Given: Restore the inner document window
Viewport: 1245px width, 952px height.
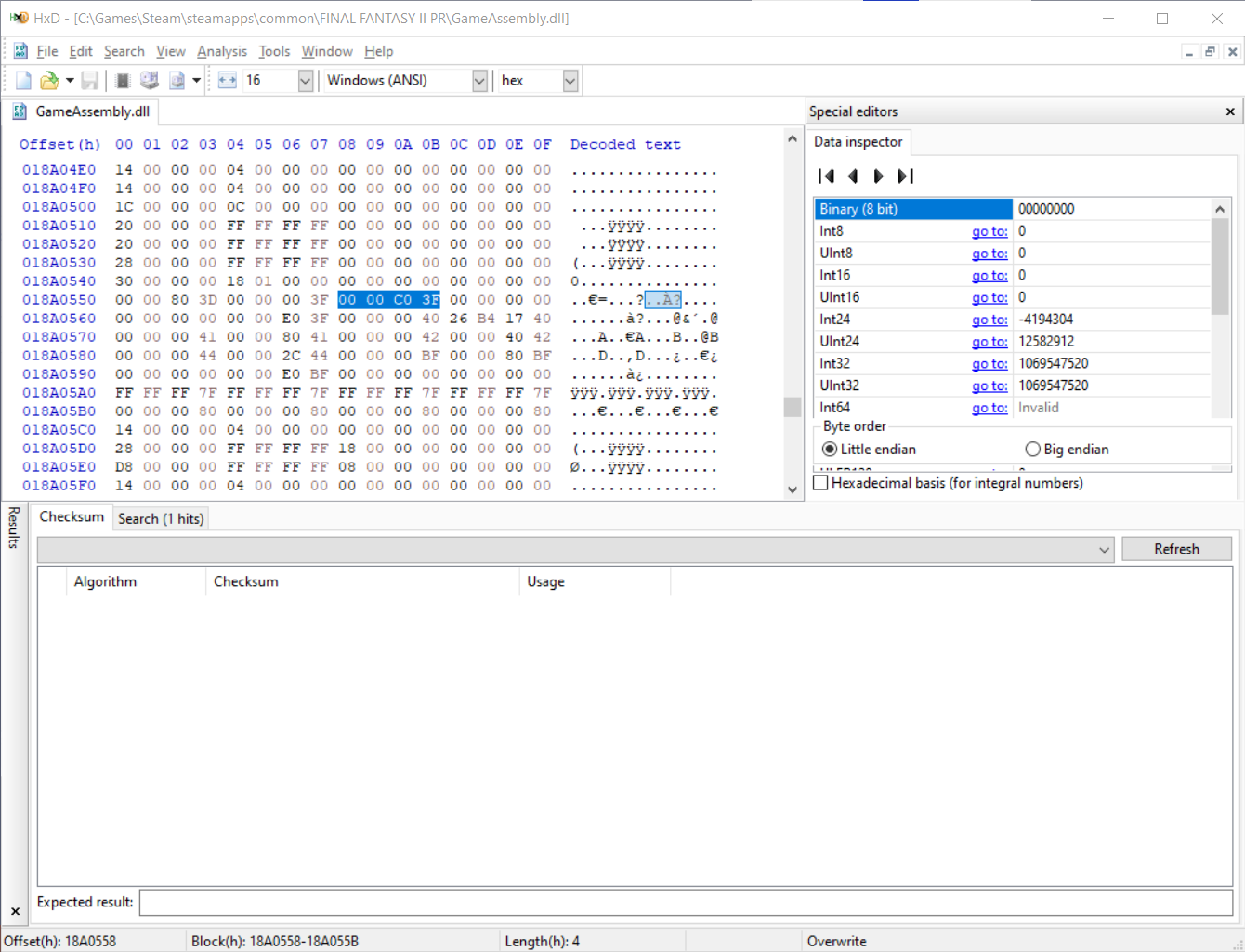Looking at the screenshot, I should click(x=1210, y=52).
